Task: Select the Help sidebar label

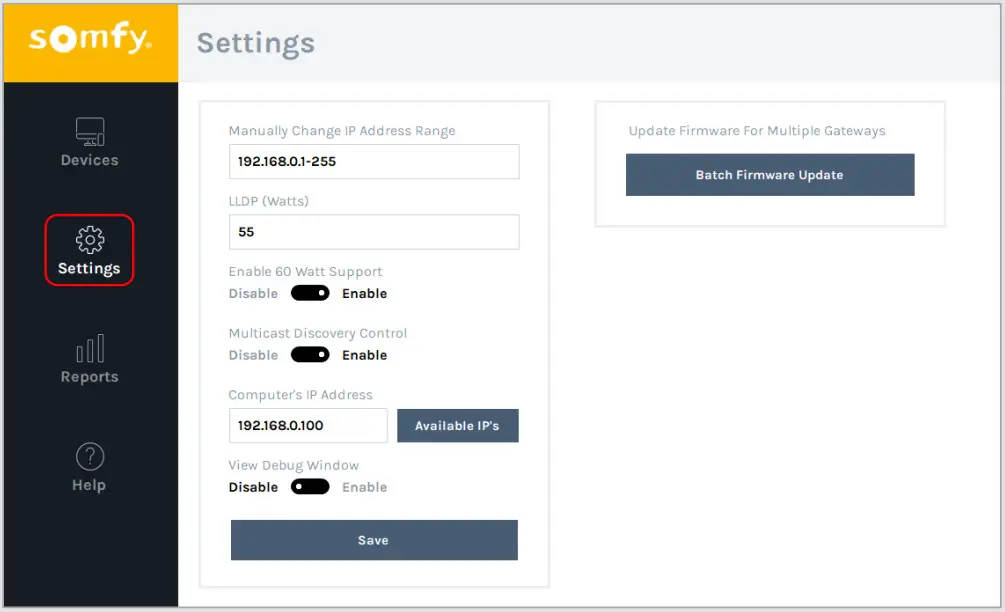Action: point(89,485)
